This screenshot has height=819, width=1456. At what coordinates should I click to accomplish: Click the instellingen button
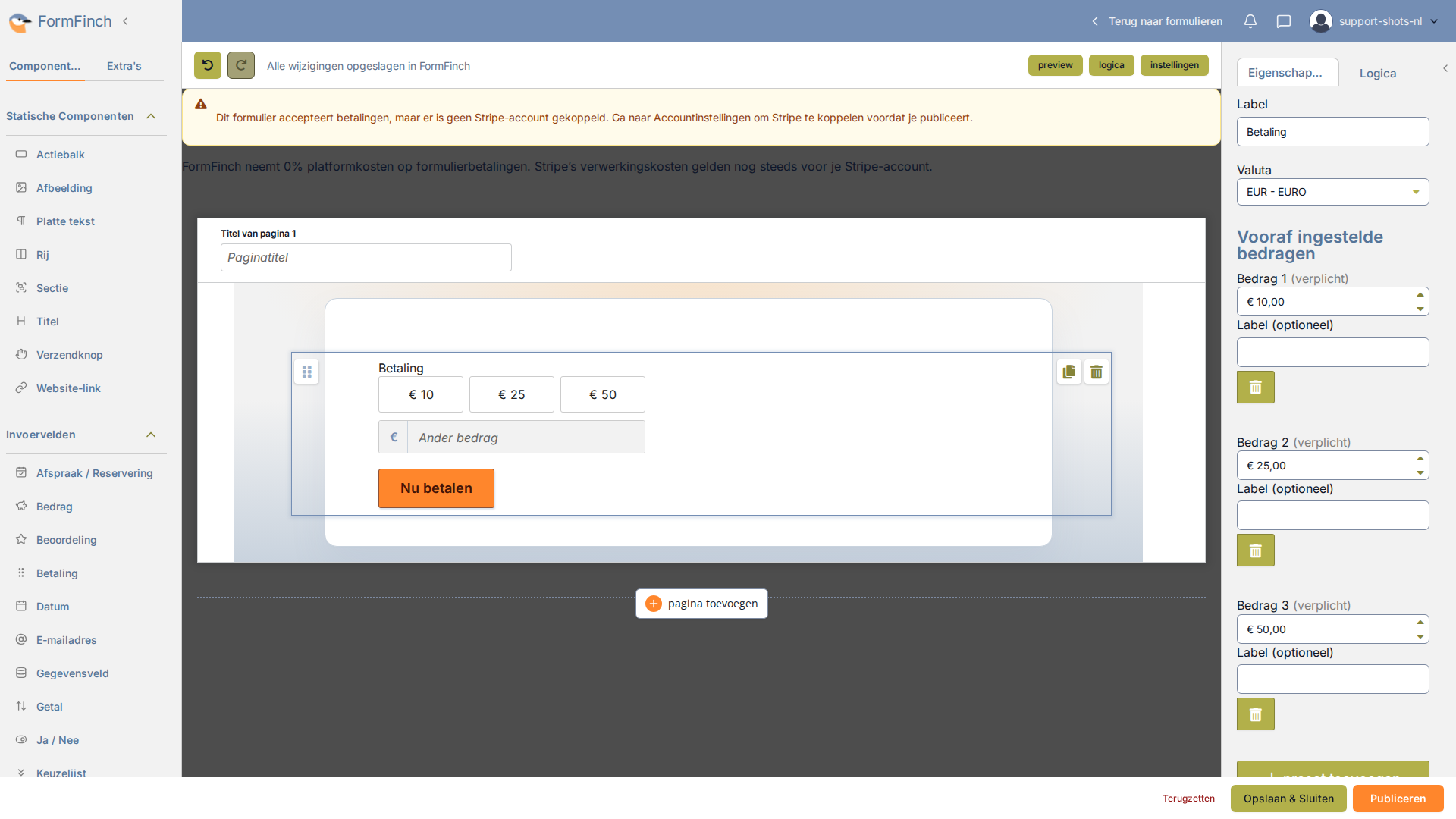click(x=1175, y=65)
